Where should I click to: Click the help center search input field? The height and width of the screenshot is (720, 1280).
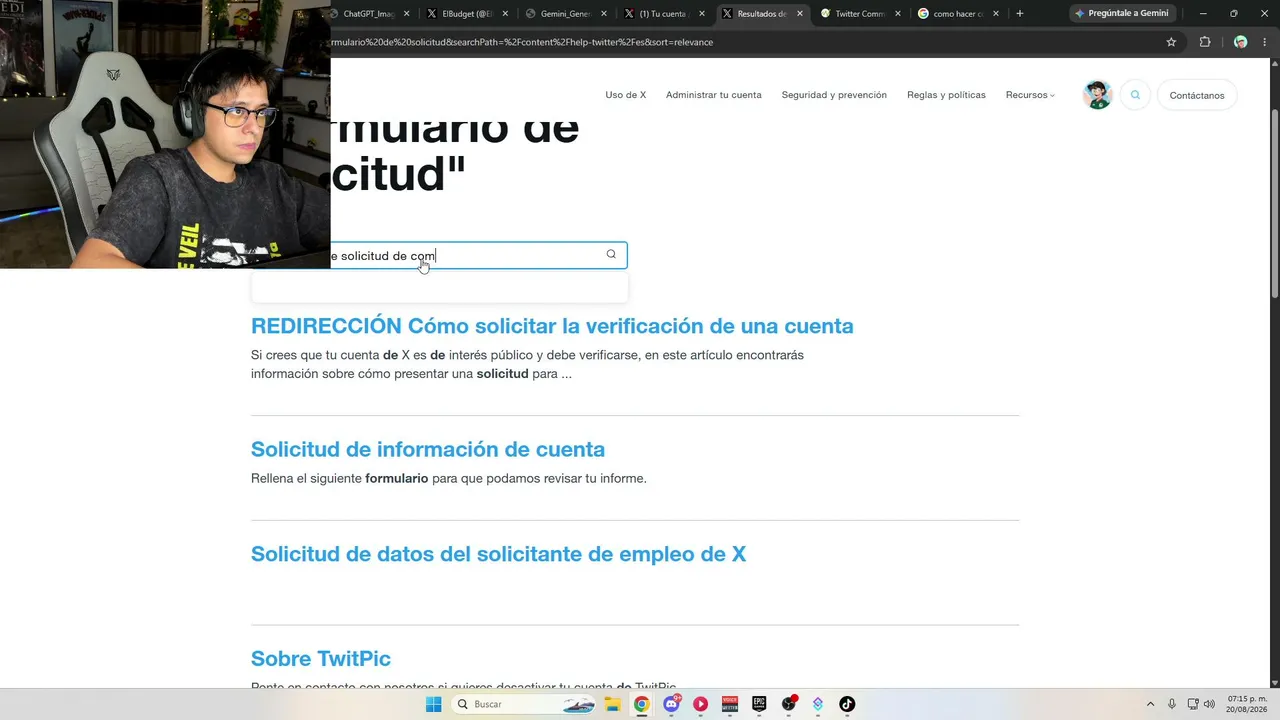pos(439,255)
